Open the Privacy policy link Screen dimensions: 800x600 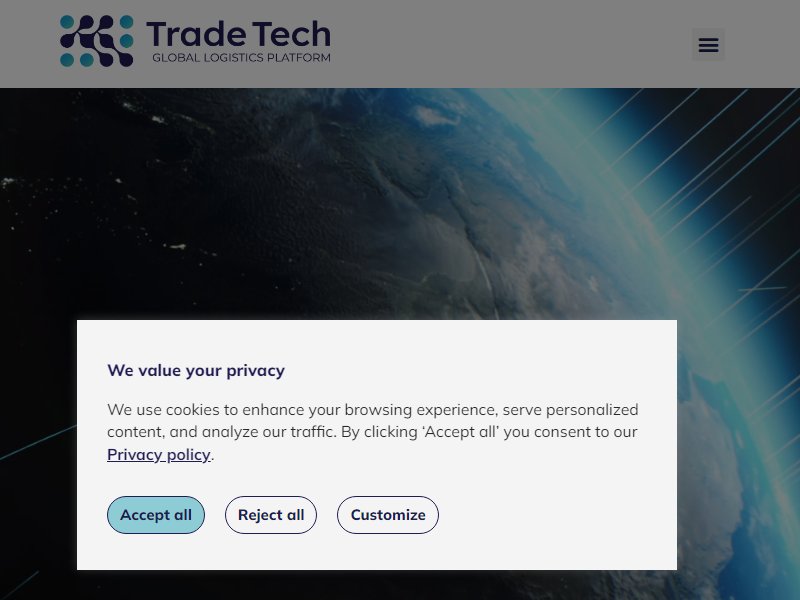click(159, 454)
